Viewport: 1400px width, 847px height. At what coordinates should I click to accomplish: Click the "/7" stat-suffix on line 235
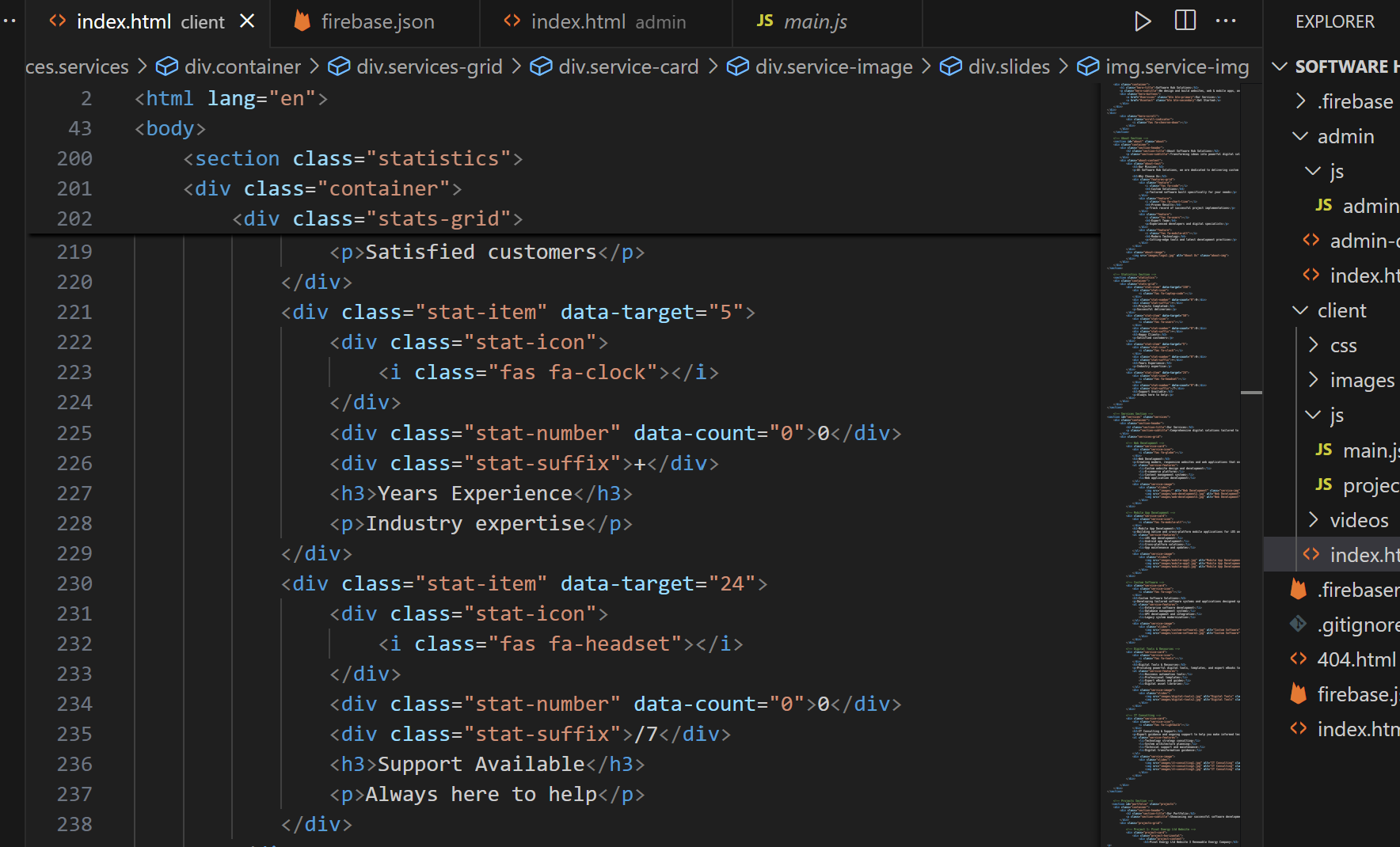646,734
